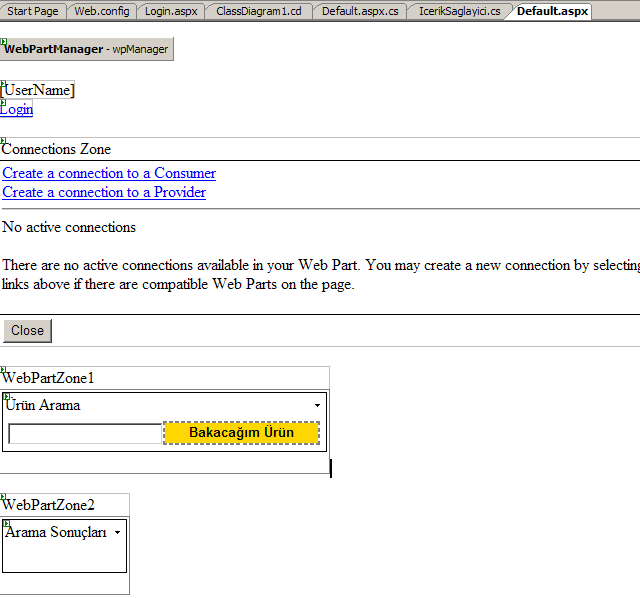
Task: Open the IcerikSaglayici.cs tab
Action: click(x=459, y=11)
